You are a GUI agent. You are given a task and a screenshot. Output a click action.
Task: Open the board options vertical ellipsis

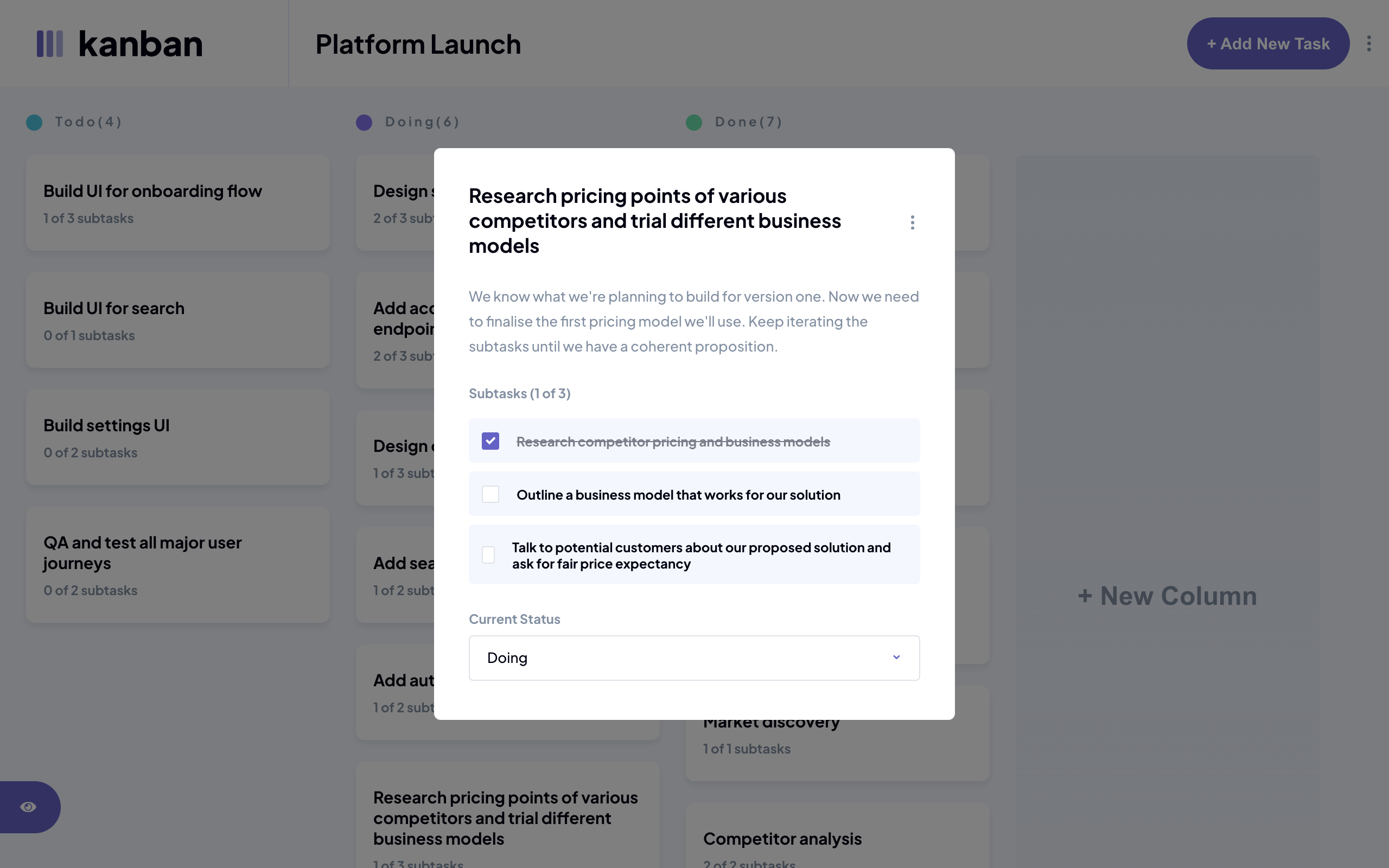tap(1369, 43)
